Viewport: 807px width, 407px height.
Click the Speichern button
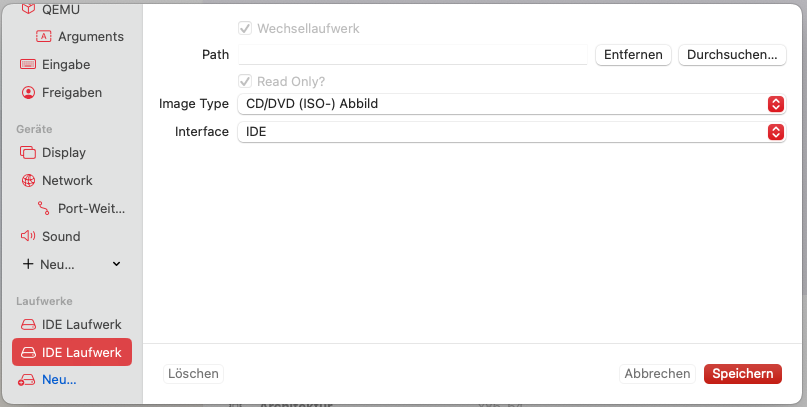(x=742, y=374)
